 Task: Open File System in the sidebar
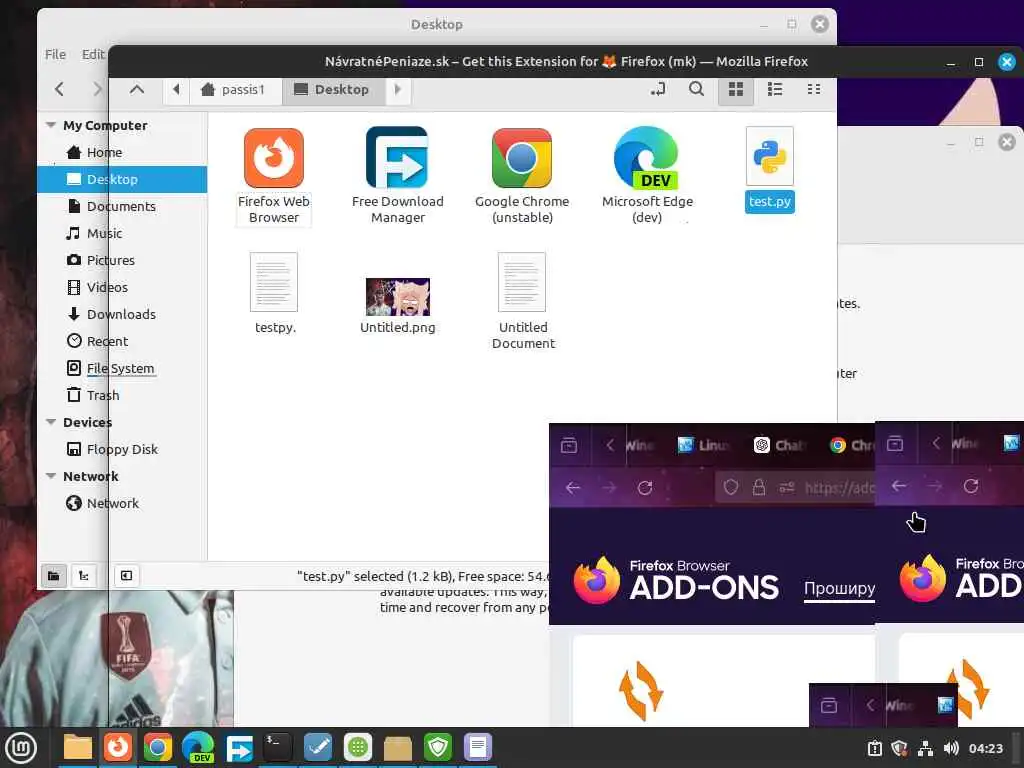point(122,368)
